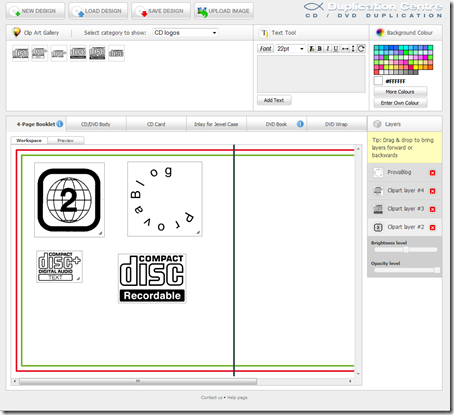Toggle bold text formatting
454x415 pixels.
point(320,49)
